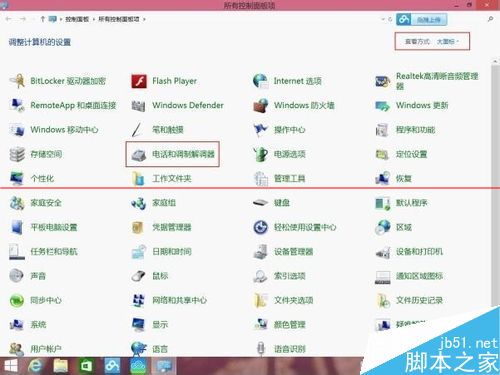Click the forward navigation arrow
This screenshot has height=375, width=500.
click(x=23, y=19)
